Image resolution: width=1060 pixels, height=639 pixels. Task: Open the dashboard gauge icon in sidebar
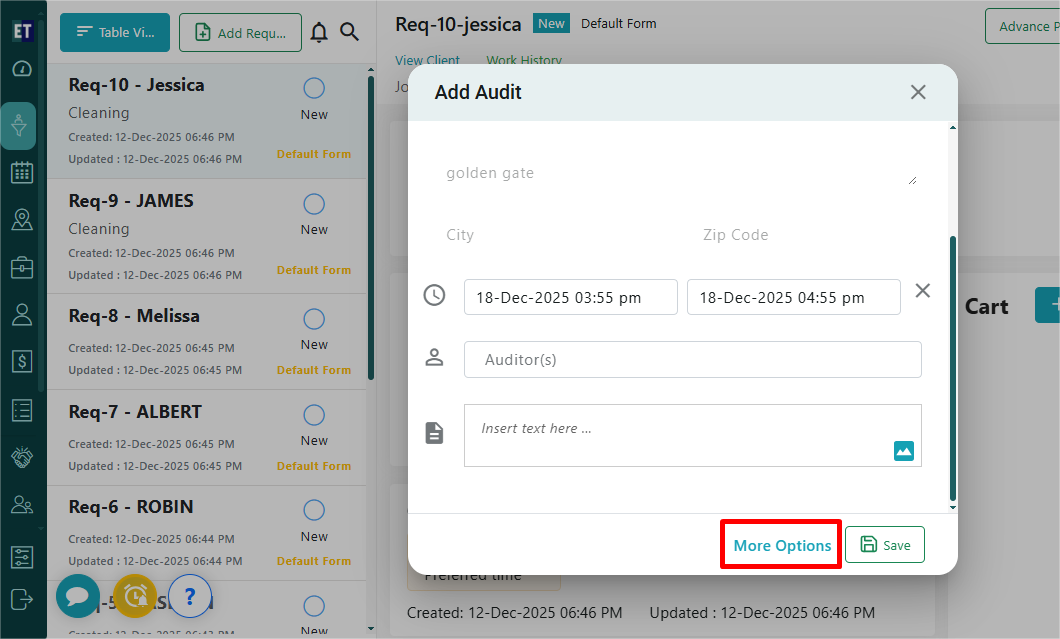pyautogui.click(x=21, y=69)
